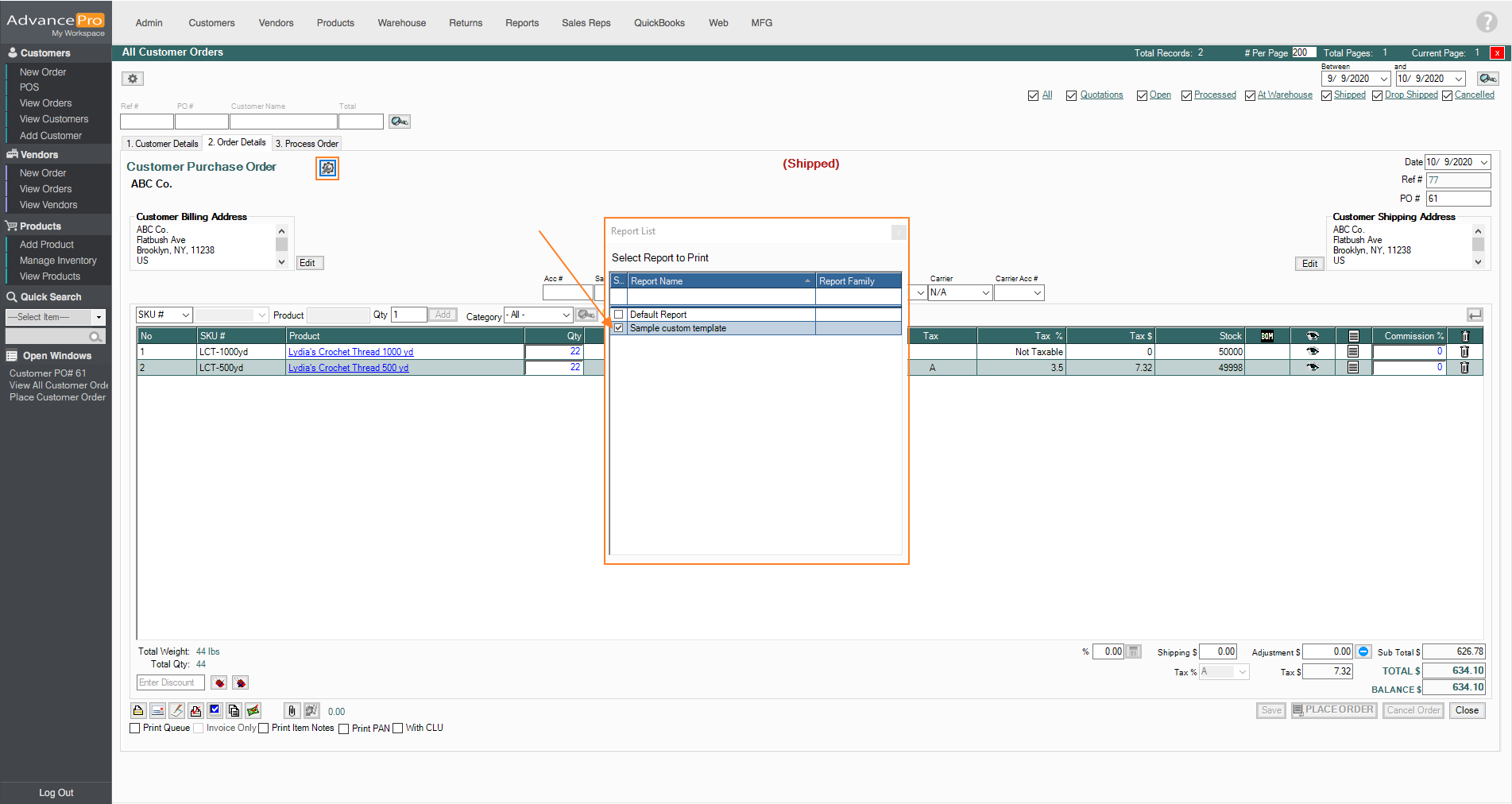Click the date range search key icon
The image size is (1512, 804).
pos(1487,79)
